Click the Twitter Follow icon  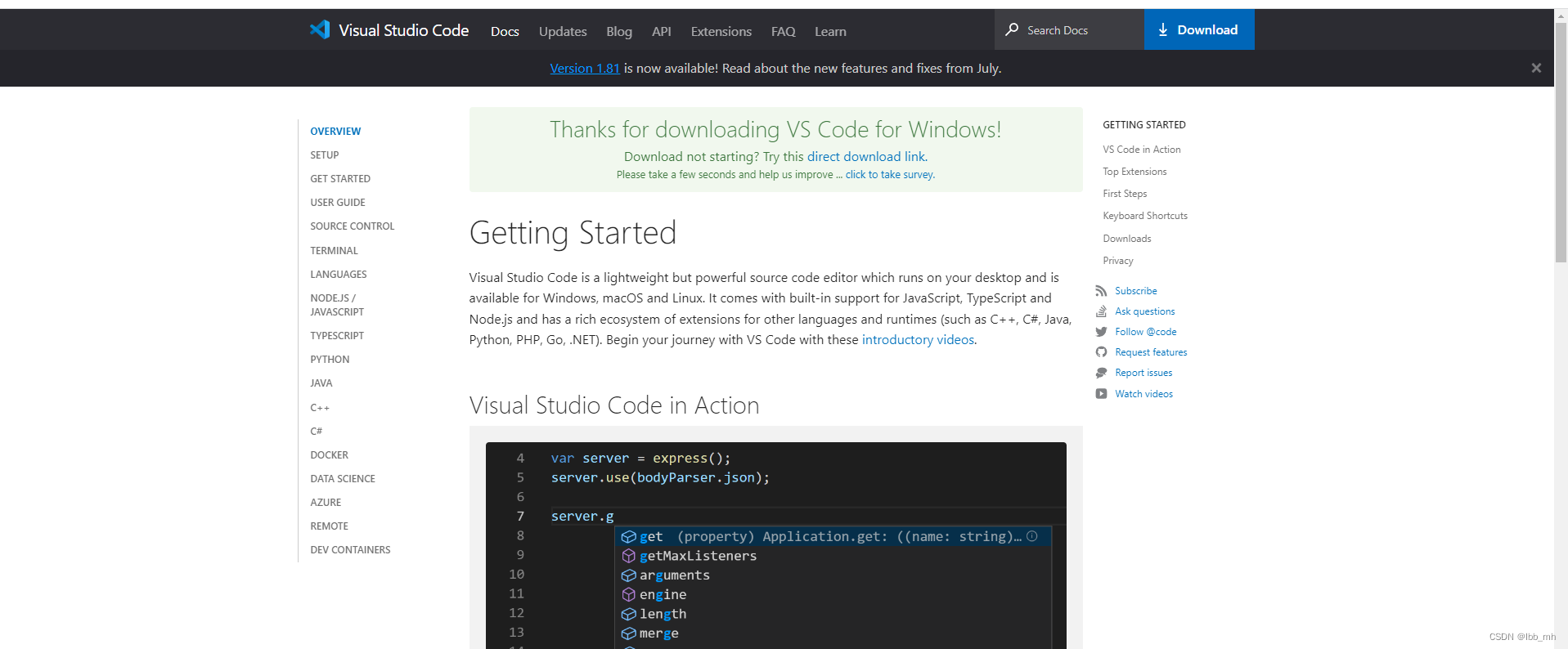[x=1101, y=332]
